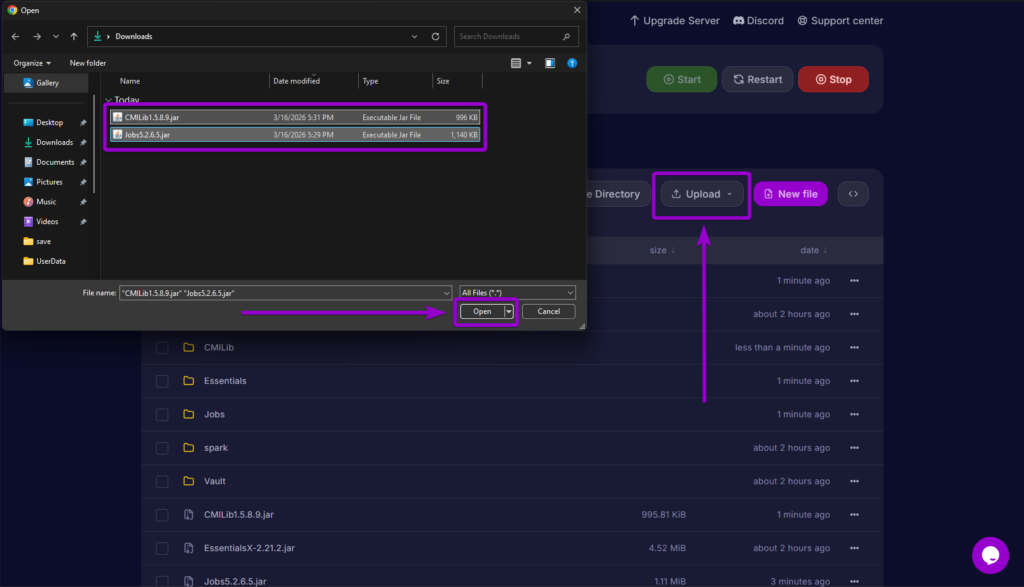Click the back navigation arrow in the Open dialog
Image resolution: width=1024 pixels, height=587 pixels.
click(16, 36)
